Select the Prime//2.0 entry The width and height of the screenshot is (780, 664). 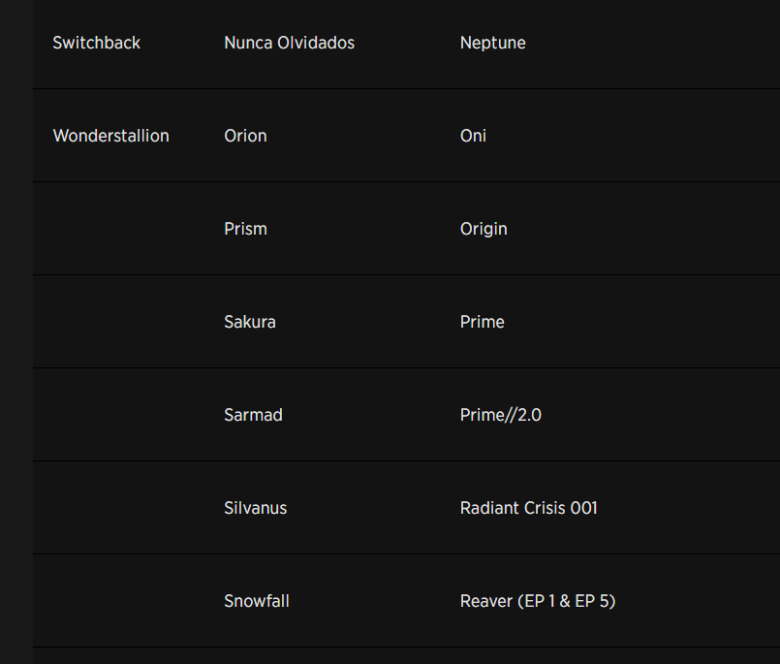(x=500, y=415)
